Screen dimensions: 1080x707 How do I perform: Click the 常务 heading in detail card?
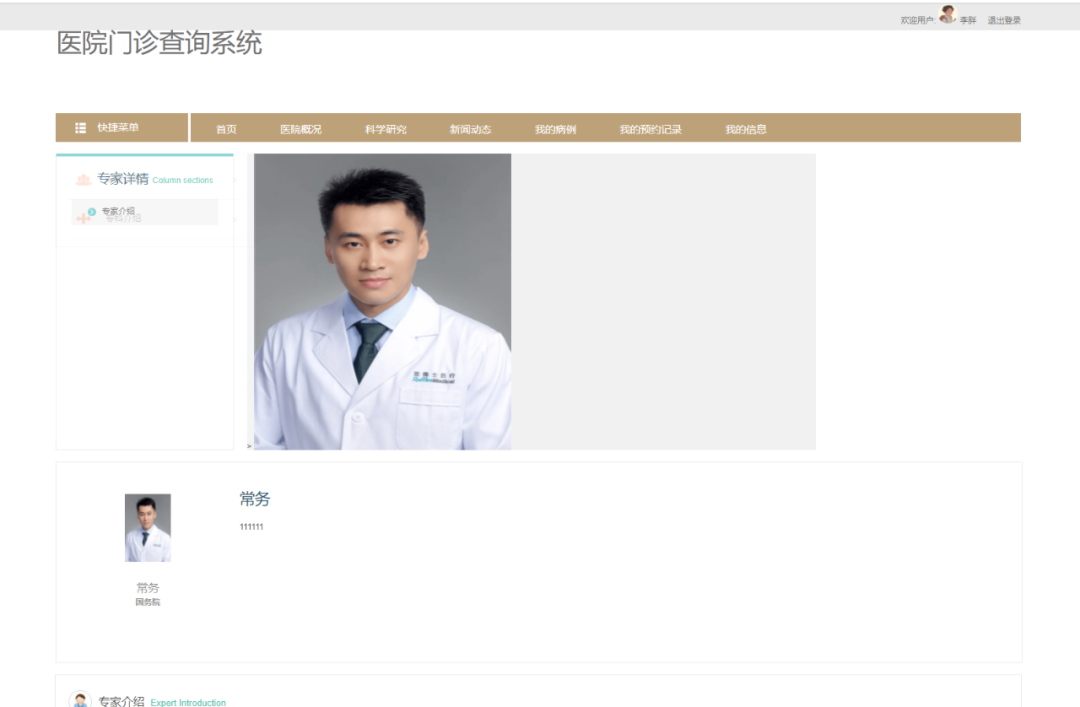click(255, 499)
